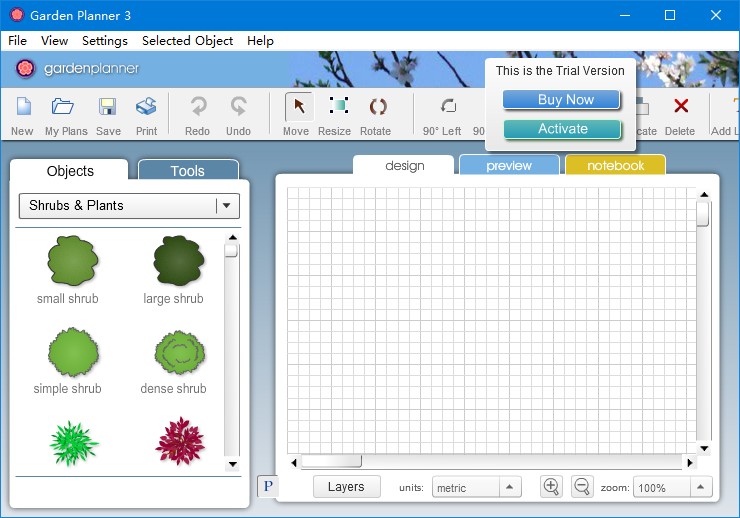Switch to the notebook tab
Screen dimensions: 740x518
click(615, 166)
